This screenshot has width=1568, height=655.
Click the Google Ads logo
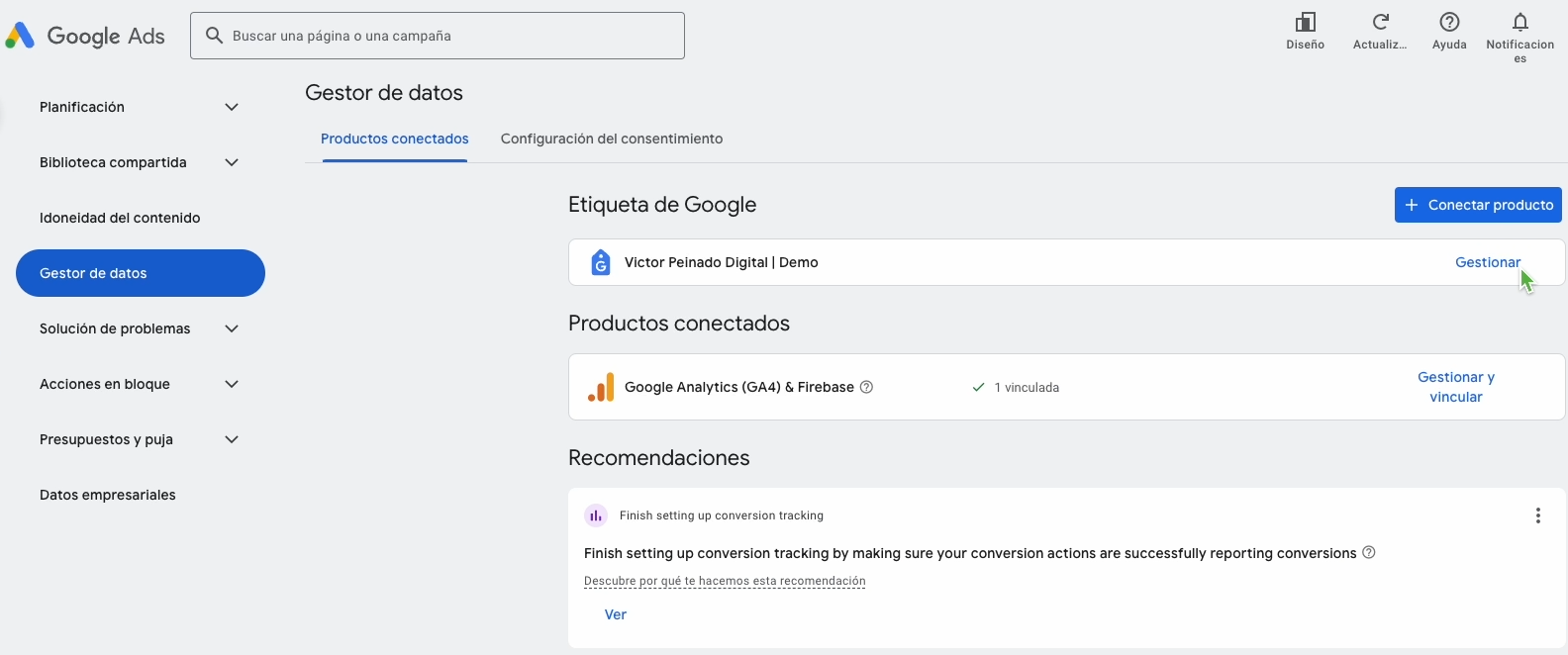85,37
